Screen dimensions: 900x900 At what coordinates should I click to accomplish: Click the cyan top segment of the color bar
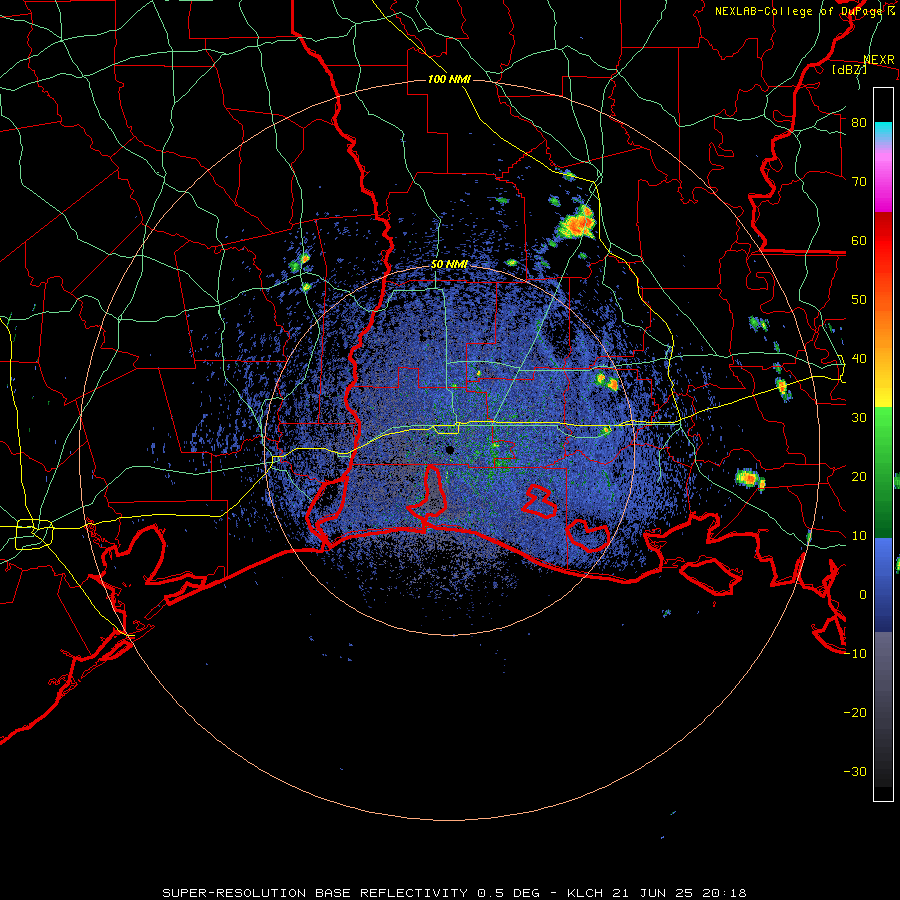tap(883, 130)
